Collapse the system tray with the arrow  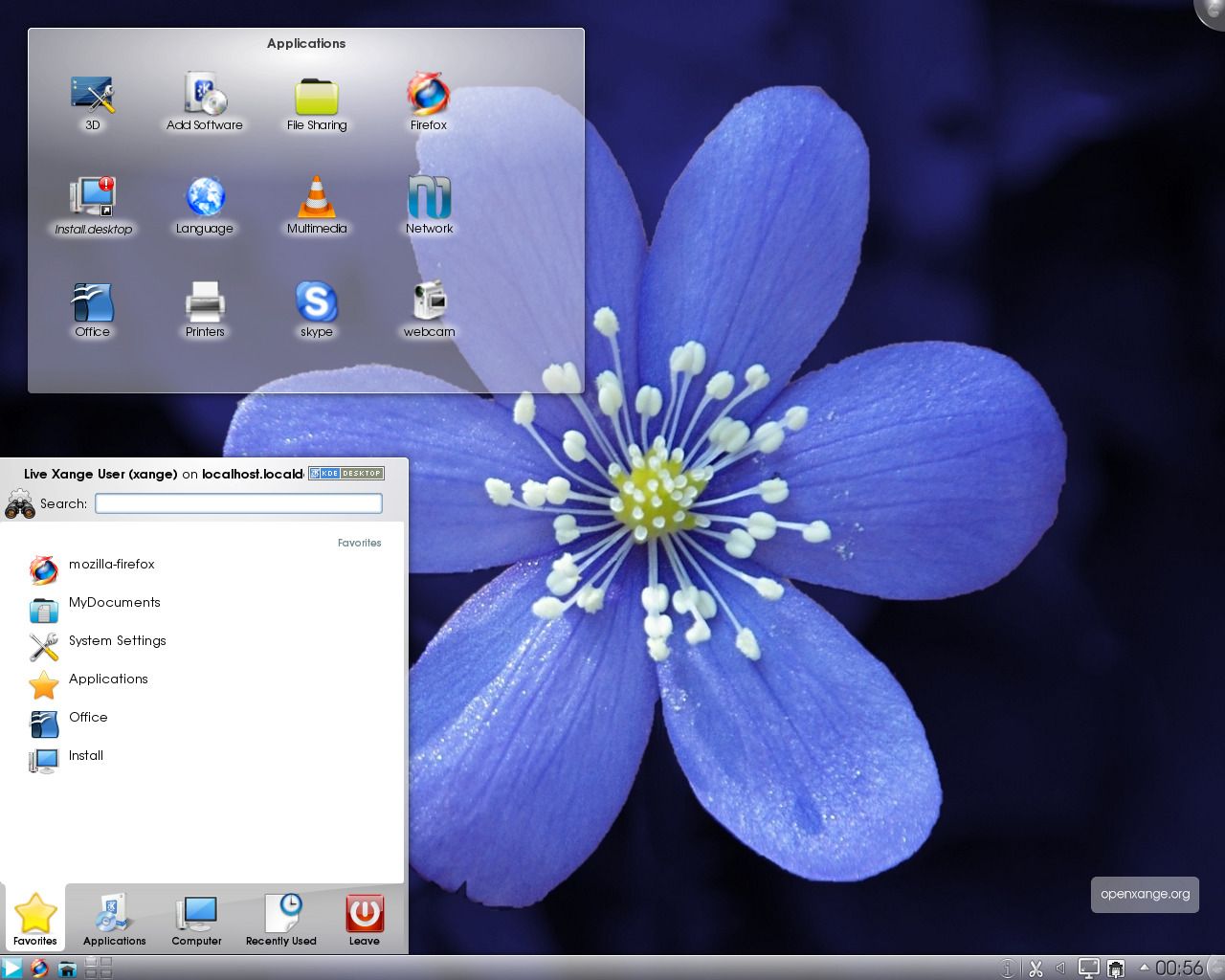click(1144, 968)
